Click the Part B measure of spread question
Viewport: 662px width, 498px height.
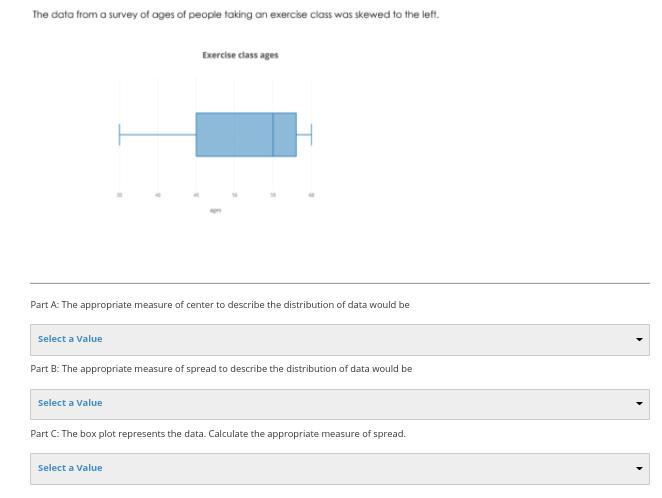click(x=221, y=369)
